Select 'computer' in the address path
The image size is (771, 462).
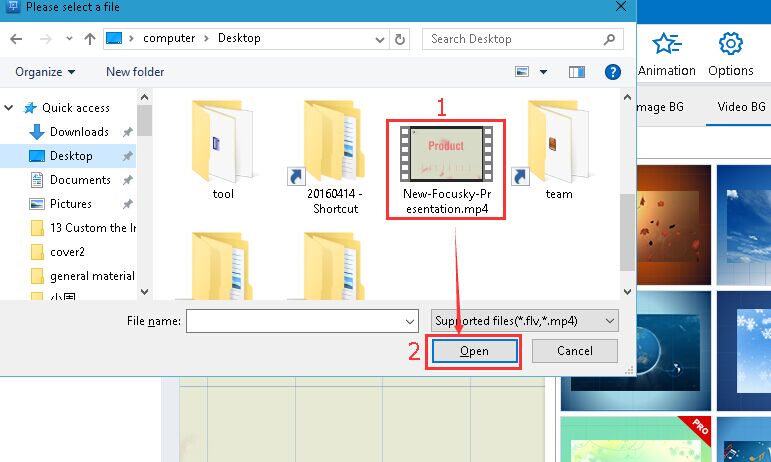coord(169,38)
